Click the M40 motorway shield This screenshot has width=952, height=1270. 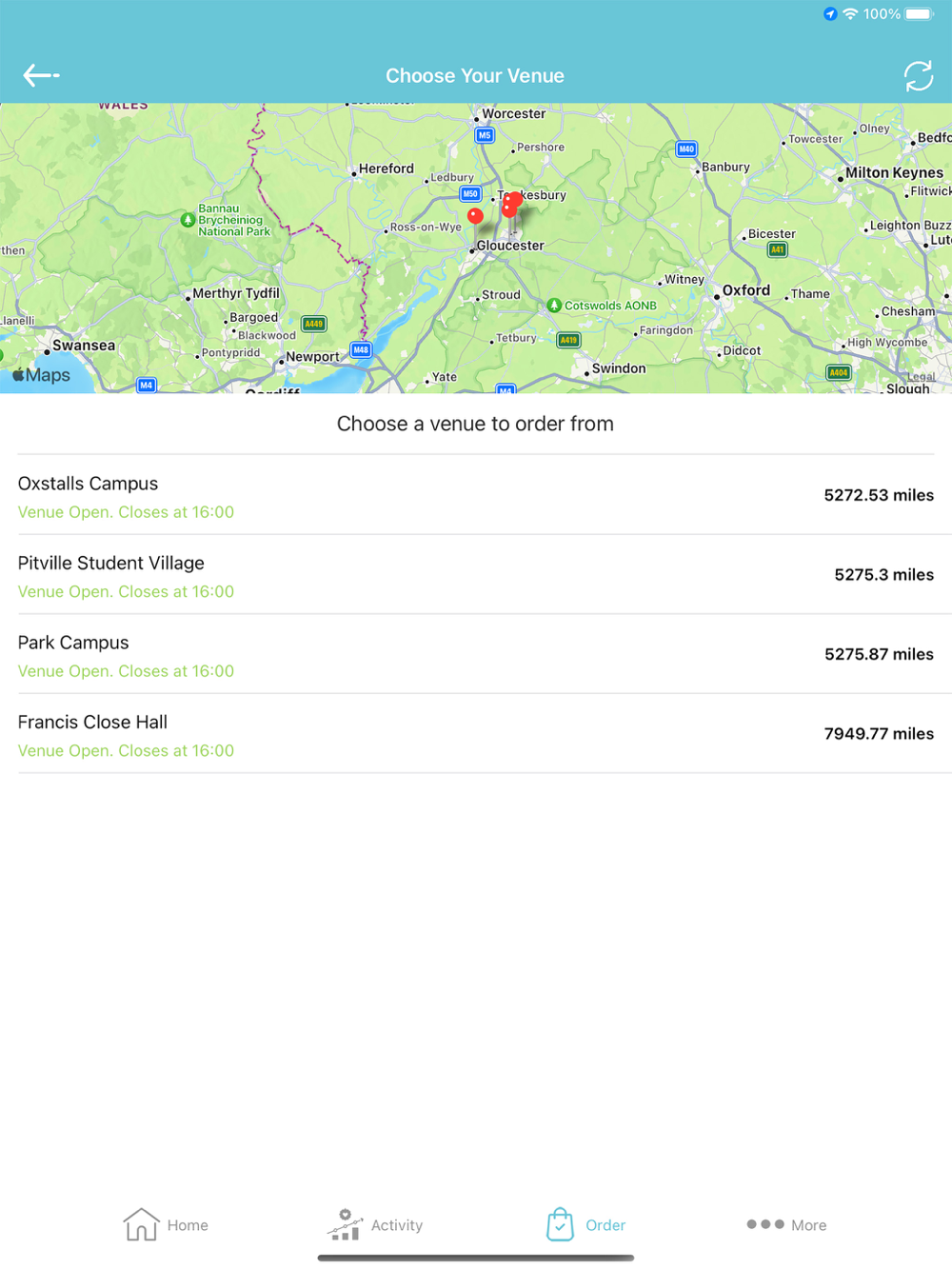tap(686, 149)
